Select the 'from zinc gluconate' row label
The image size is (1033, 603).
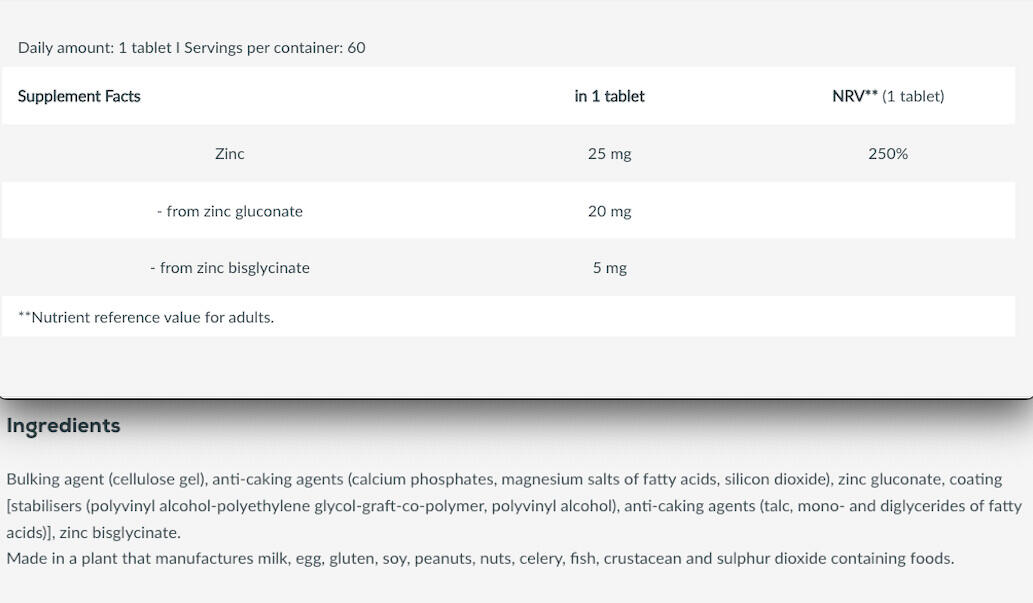tap(229, 211)
